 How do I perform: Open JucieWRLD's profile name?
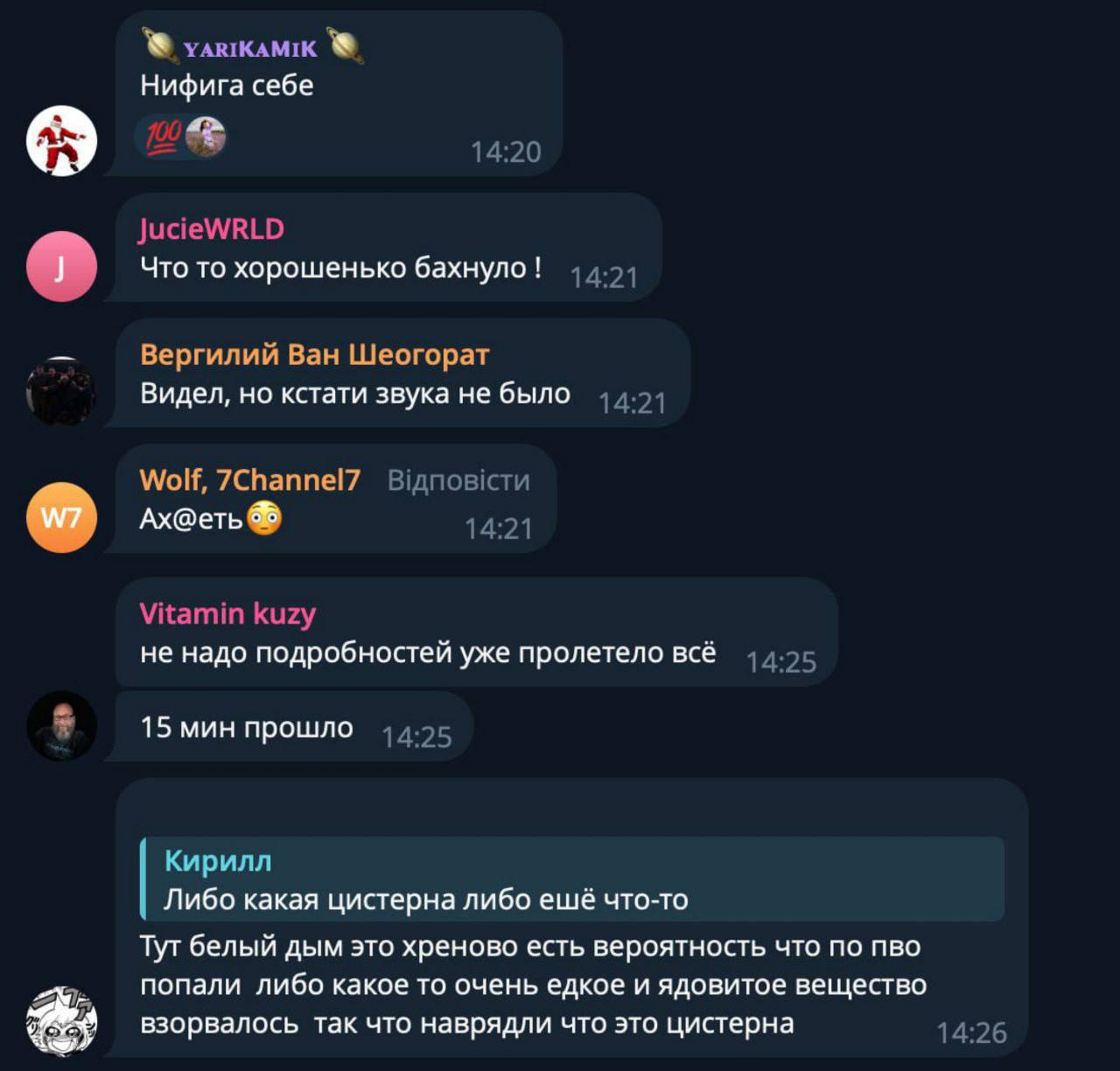(212, 229)
